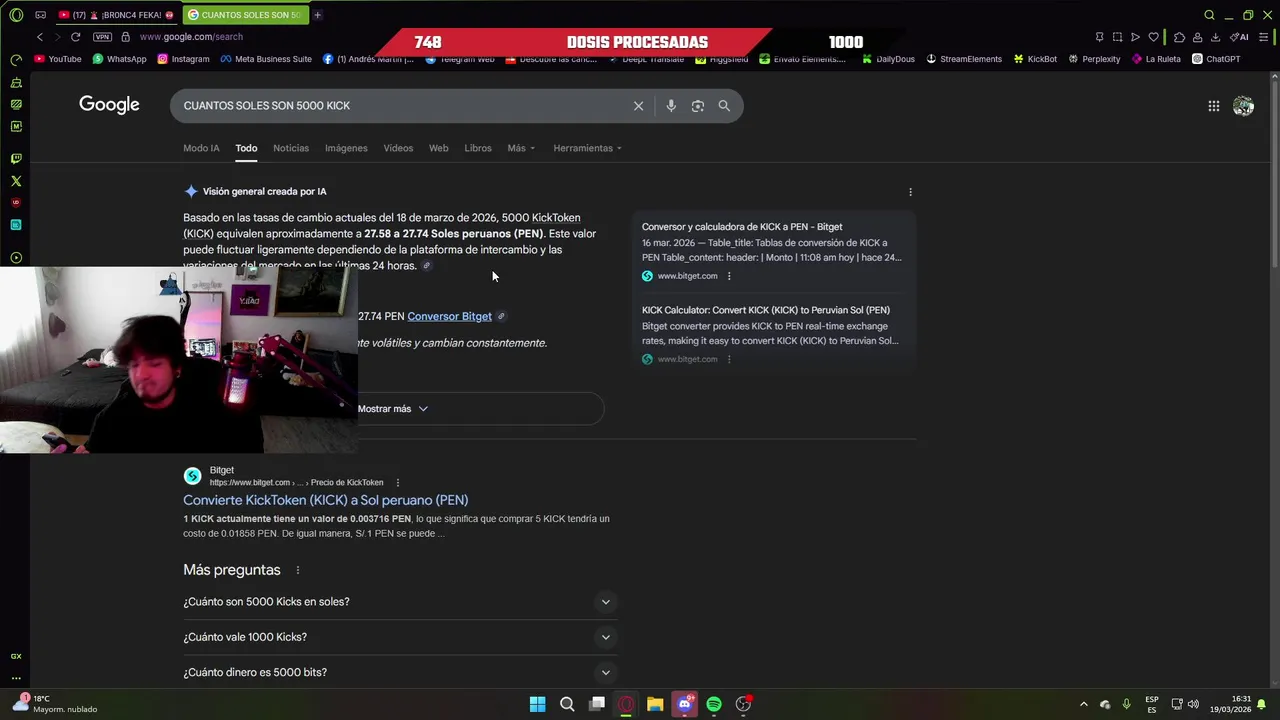Open WhatsApp bookmark
The width and height of the screenshot is (1280, 720).
[119, 59]
